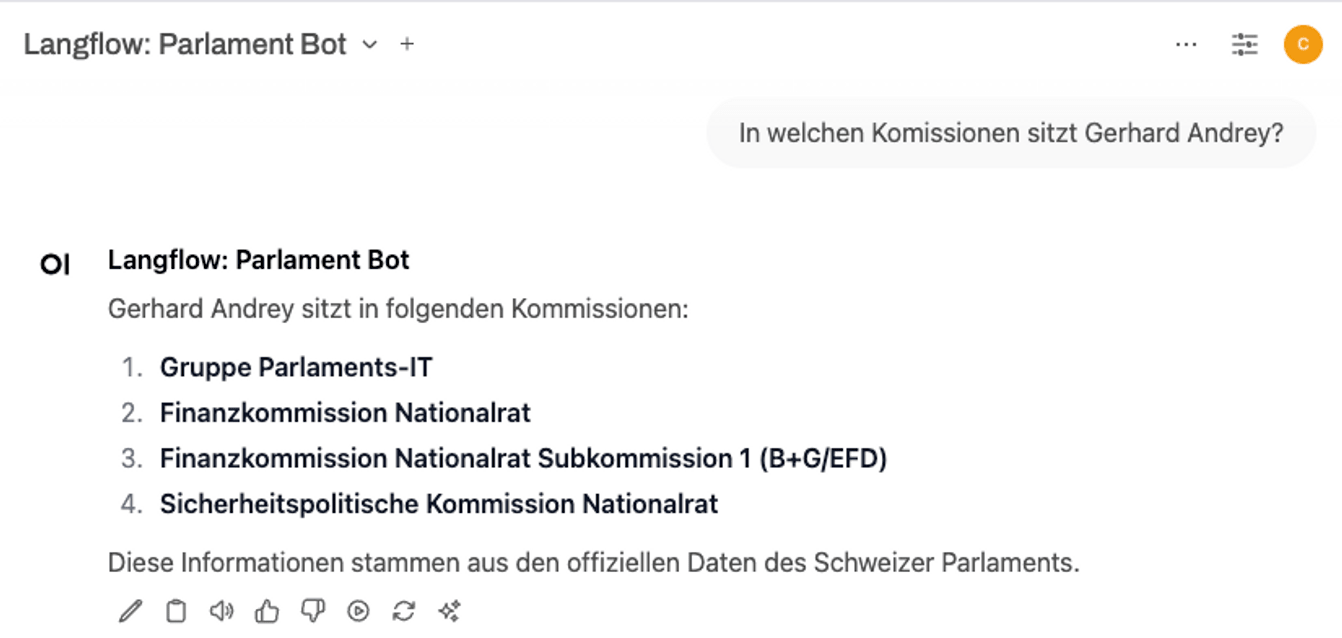Click the OI model avatar icon
The height and width of the screenshot is (638, 1342).
(55, 264)
